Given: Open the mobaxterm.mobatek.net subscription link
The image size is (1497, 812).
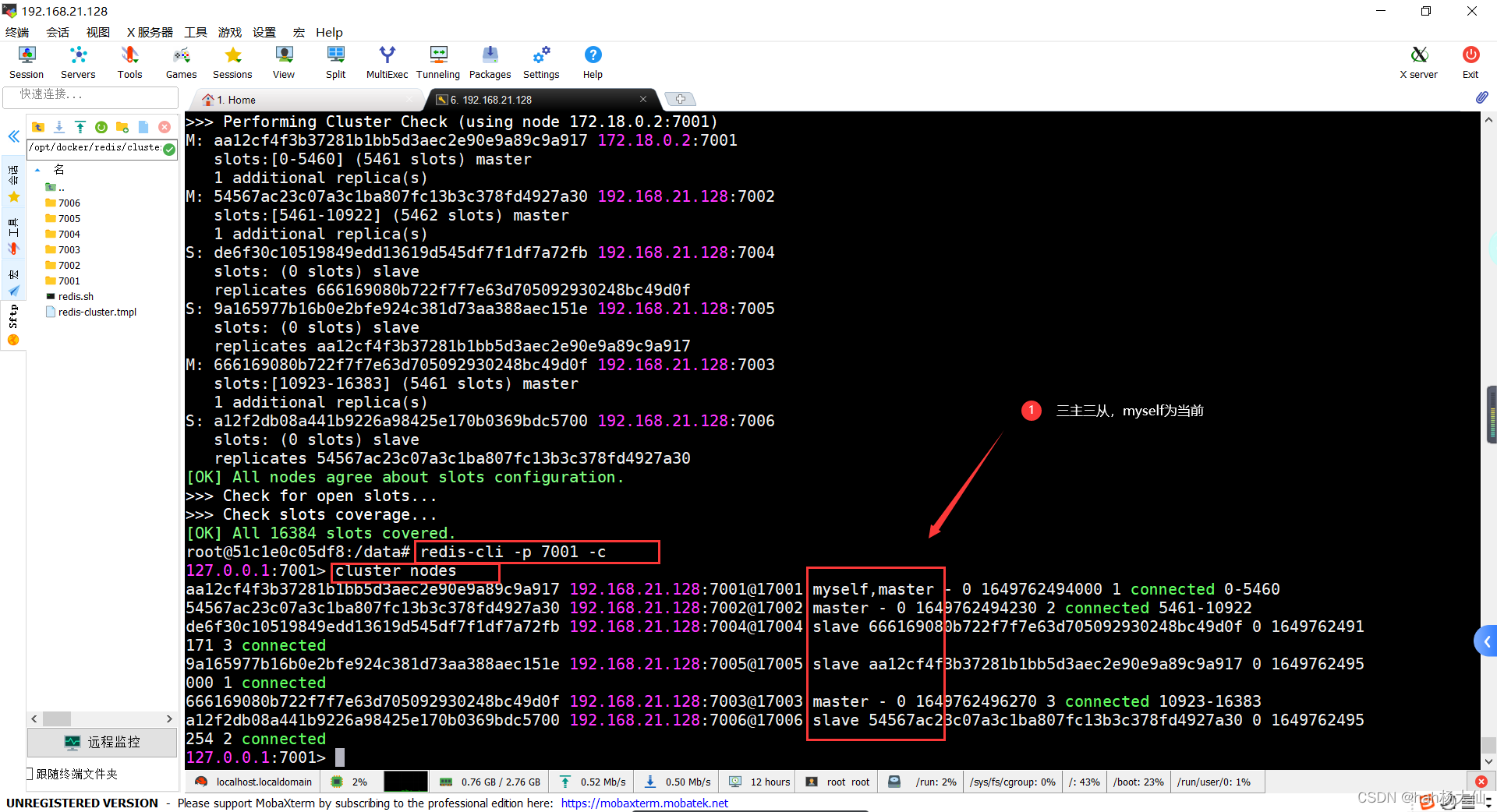Looking at the screenshot, I should coord(644,803).
